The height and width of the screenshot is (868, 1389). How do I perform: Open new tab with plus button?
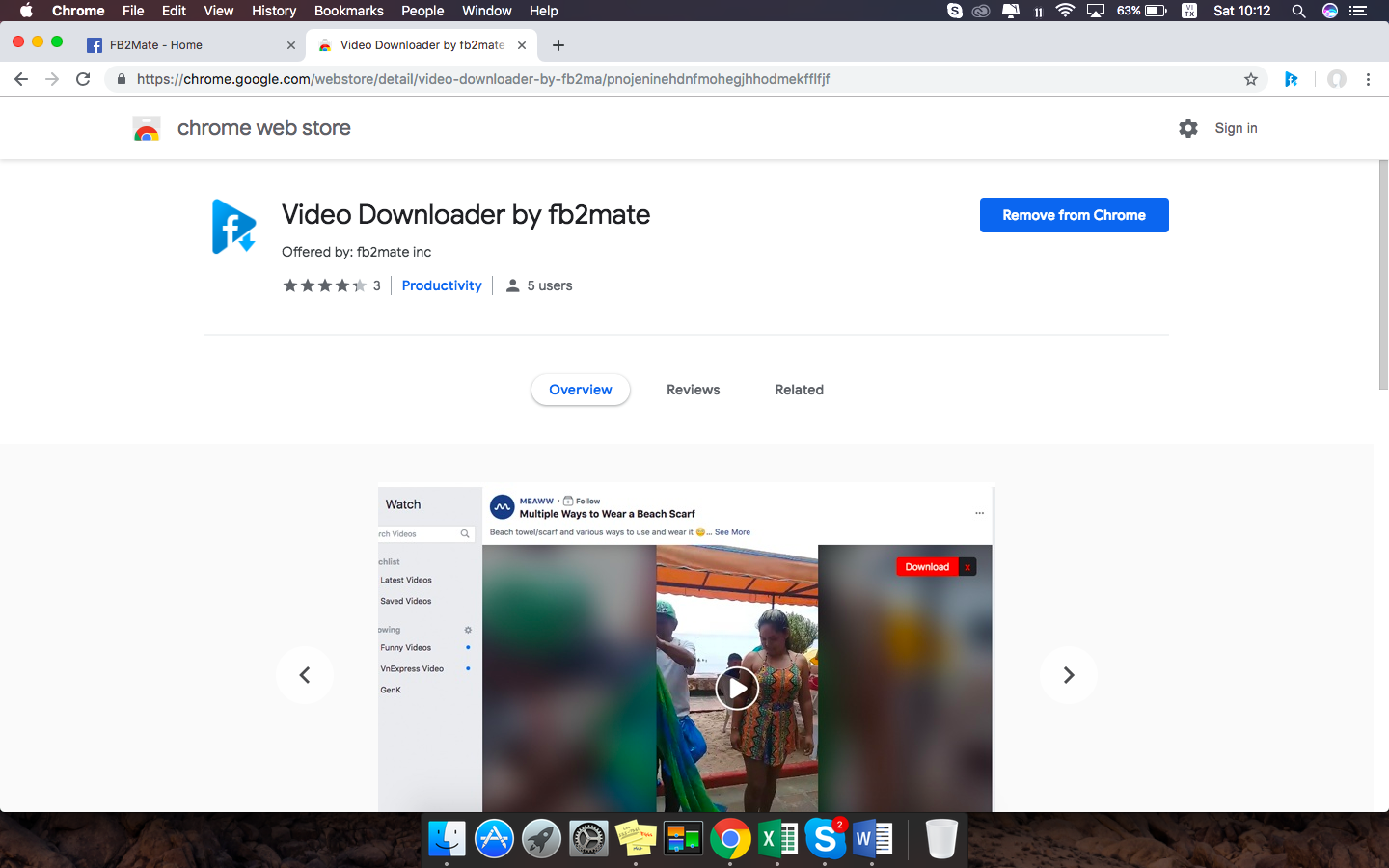(558, 45)
